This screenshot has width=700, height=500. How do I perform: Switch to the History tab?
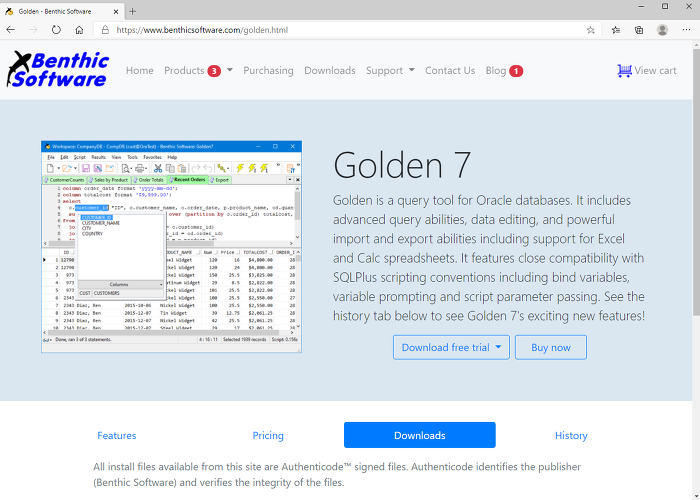pos(571,435)
